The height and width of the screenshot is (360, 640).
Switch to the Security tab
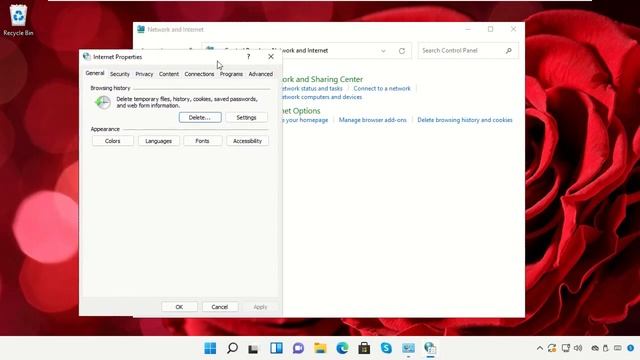point(120,74)
